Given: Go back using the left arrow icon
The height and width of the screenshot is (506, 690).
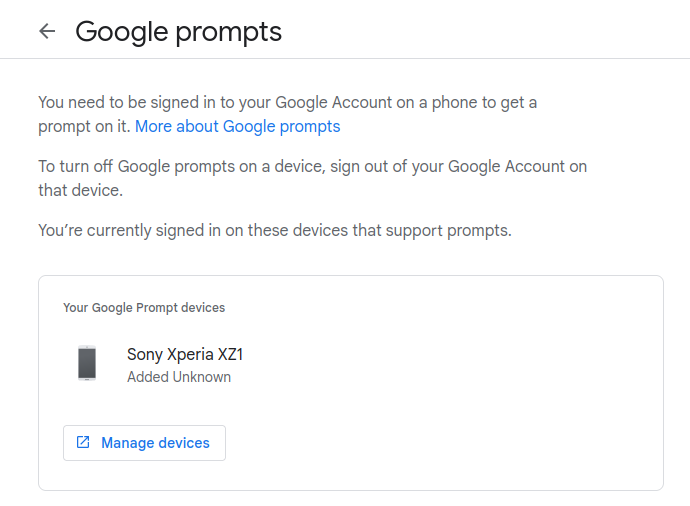Looking at the screenshot, I should 47,31.
